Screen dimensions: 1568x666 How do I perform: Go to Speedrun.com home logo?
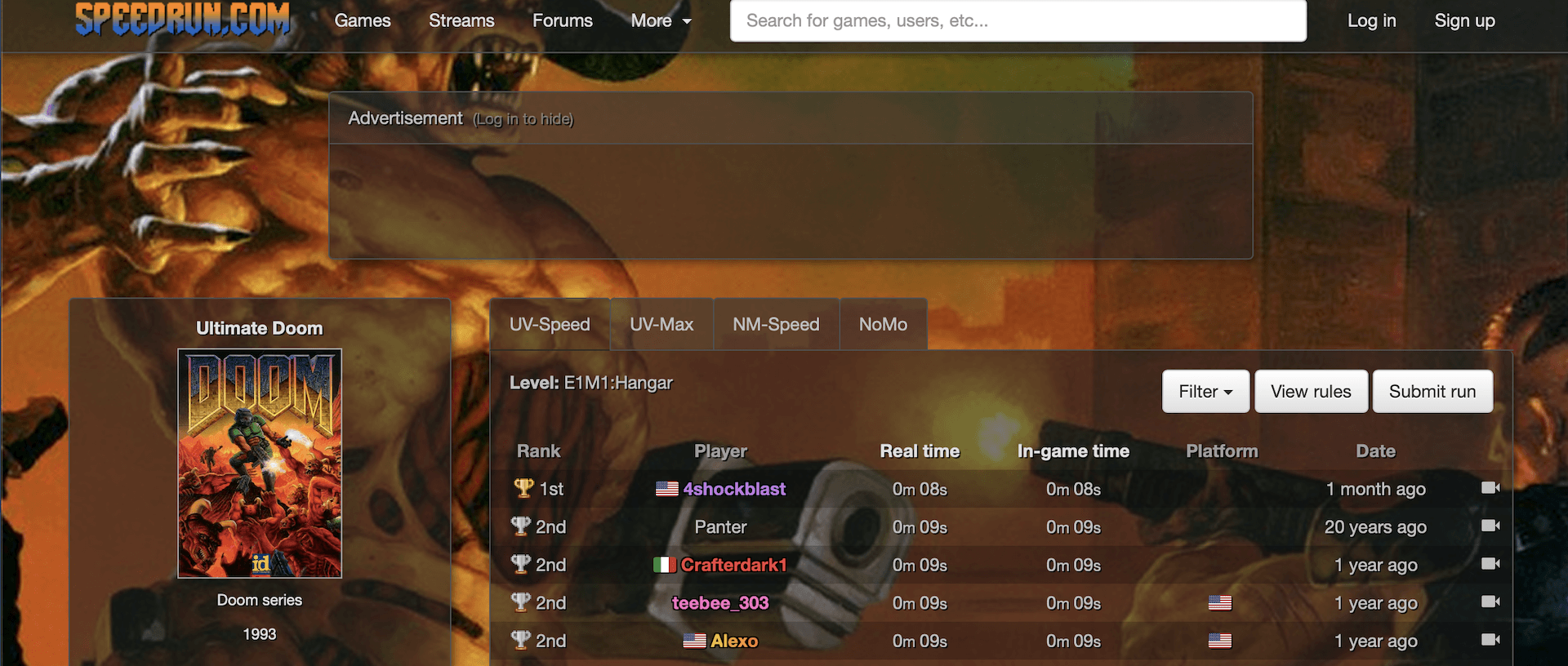point(183,20)
